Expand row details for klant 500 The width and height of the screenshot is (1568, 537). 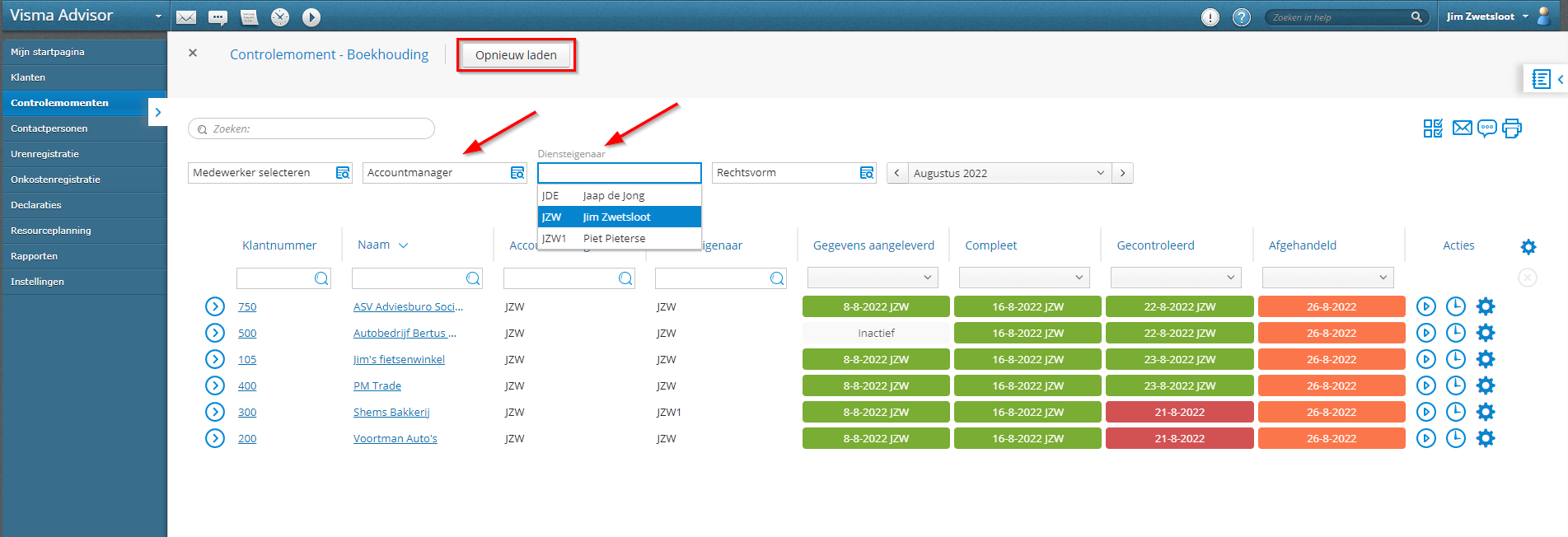point(215,333)
